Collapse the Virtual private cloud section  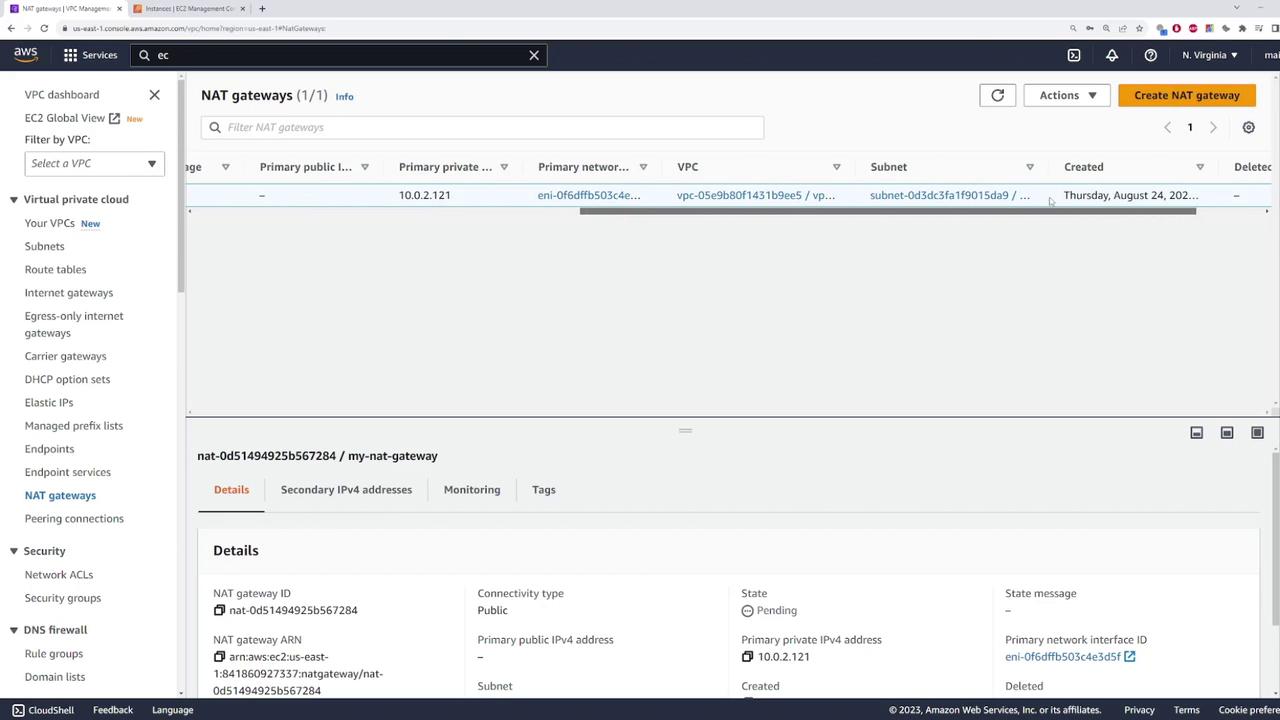point(14,199)
